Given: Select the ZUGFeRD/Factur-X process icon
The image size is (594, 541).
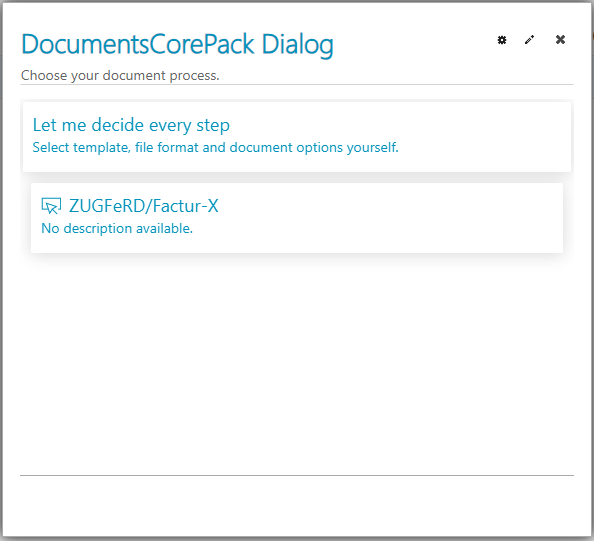Looking at the screenshot, I should tap(51, 206).
